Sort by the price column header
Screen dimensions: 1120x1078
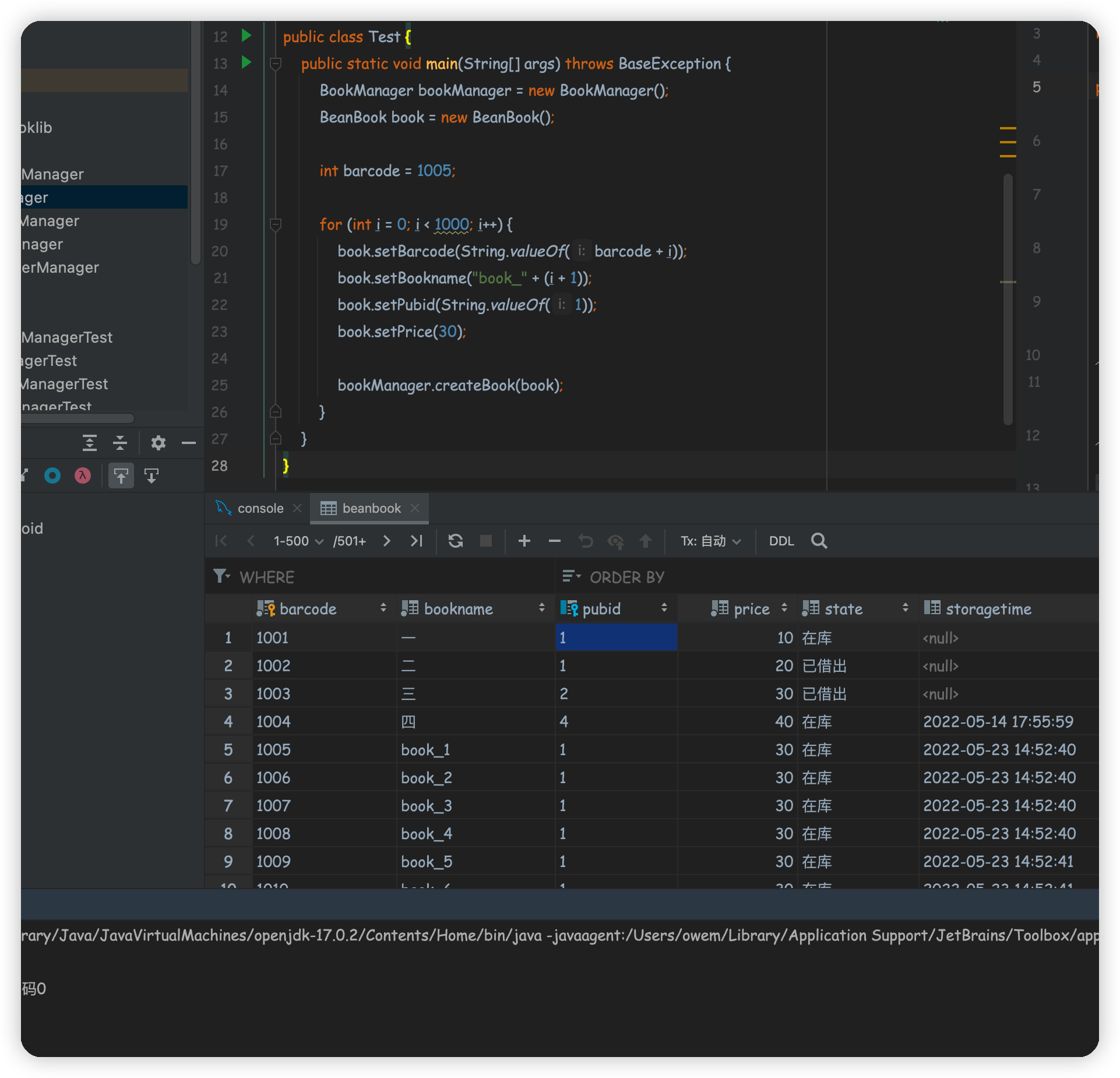(x=738, y=608)
